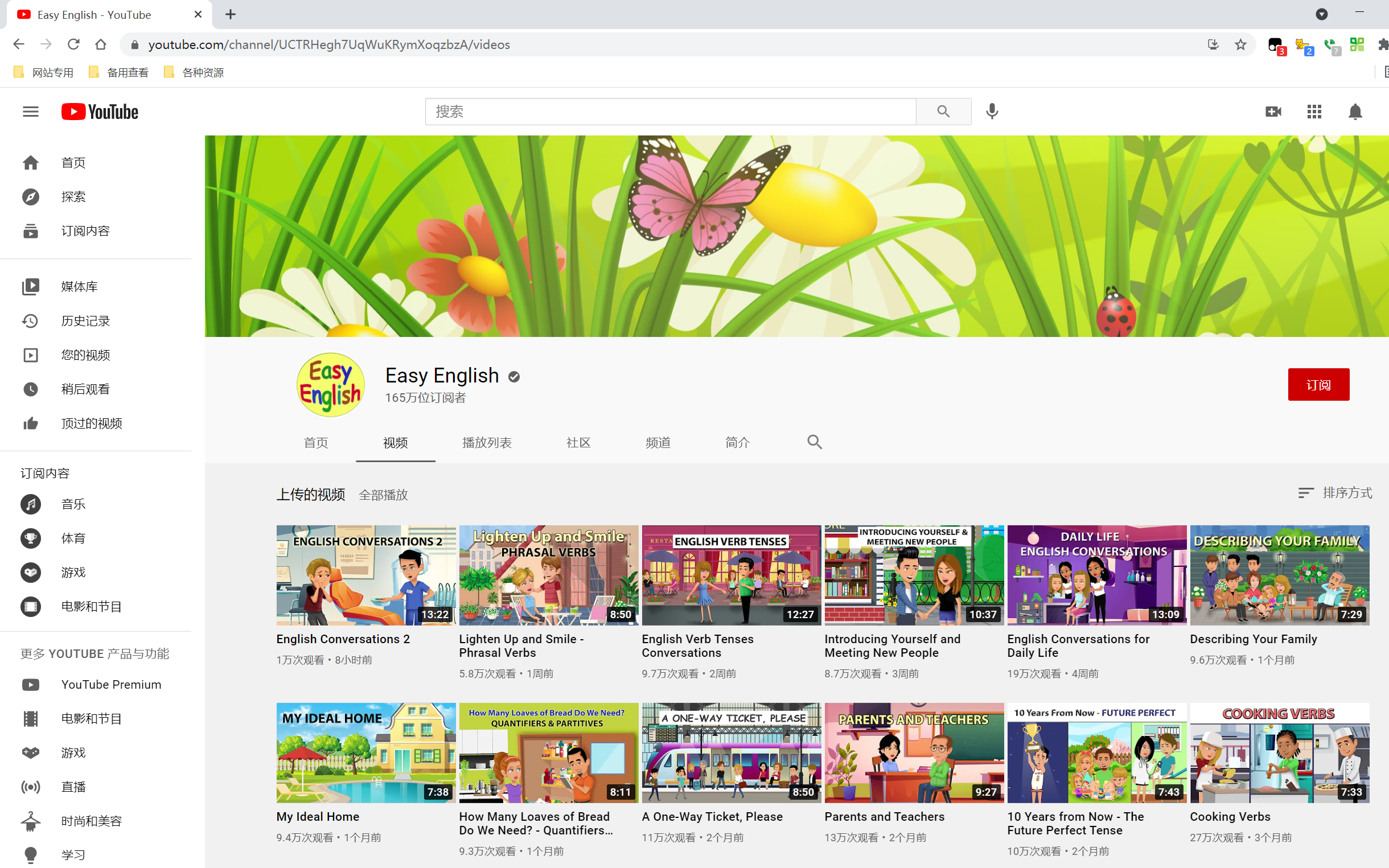Click the install app icon in the address bar
The height and width of the screenshot is (868, 1389).
point(1213,44)
